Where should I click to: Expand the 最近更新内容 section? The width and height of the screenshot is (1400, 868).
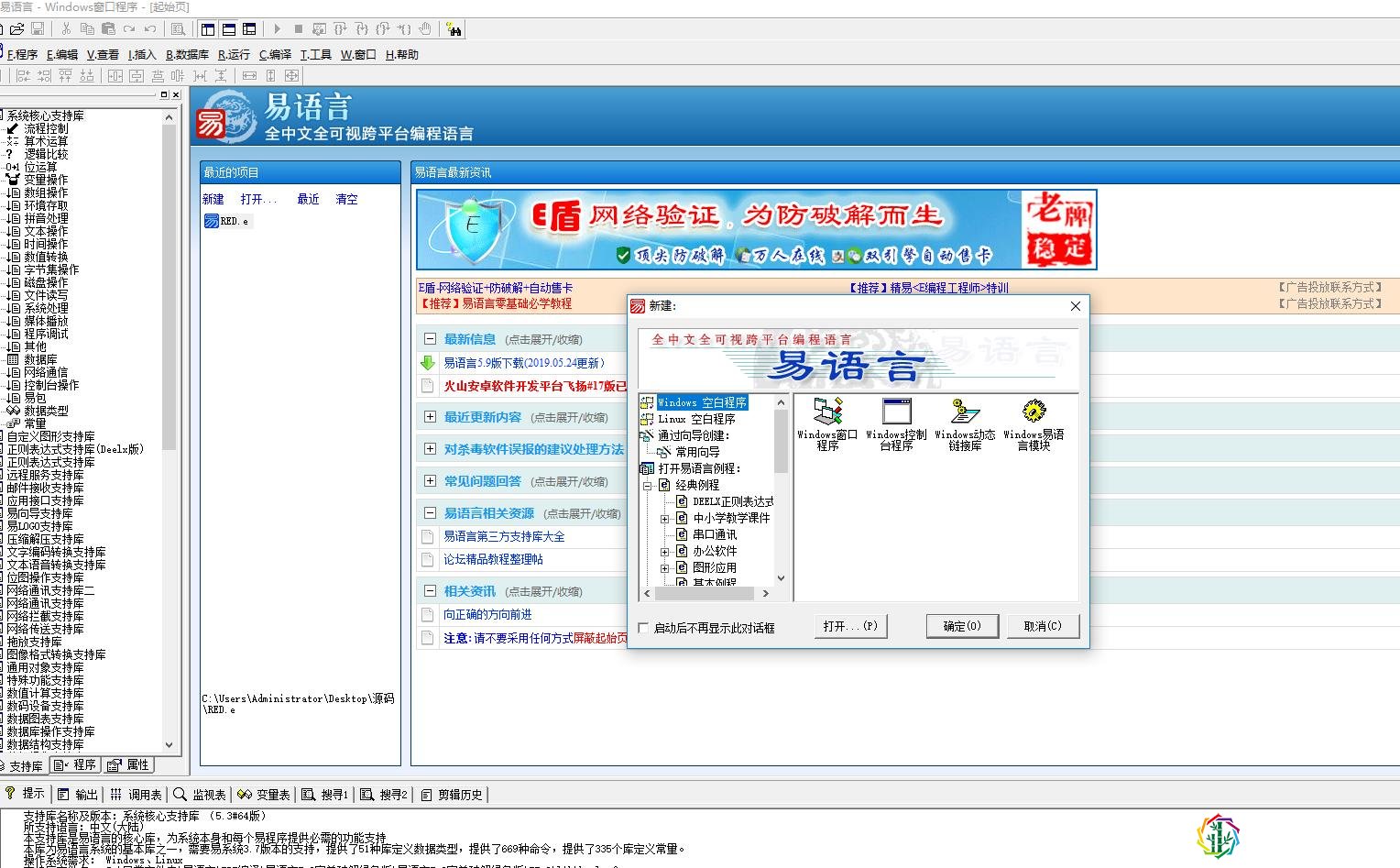point(429,417)
